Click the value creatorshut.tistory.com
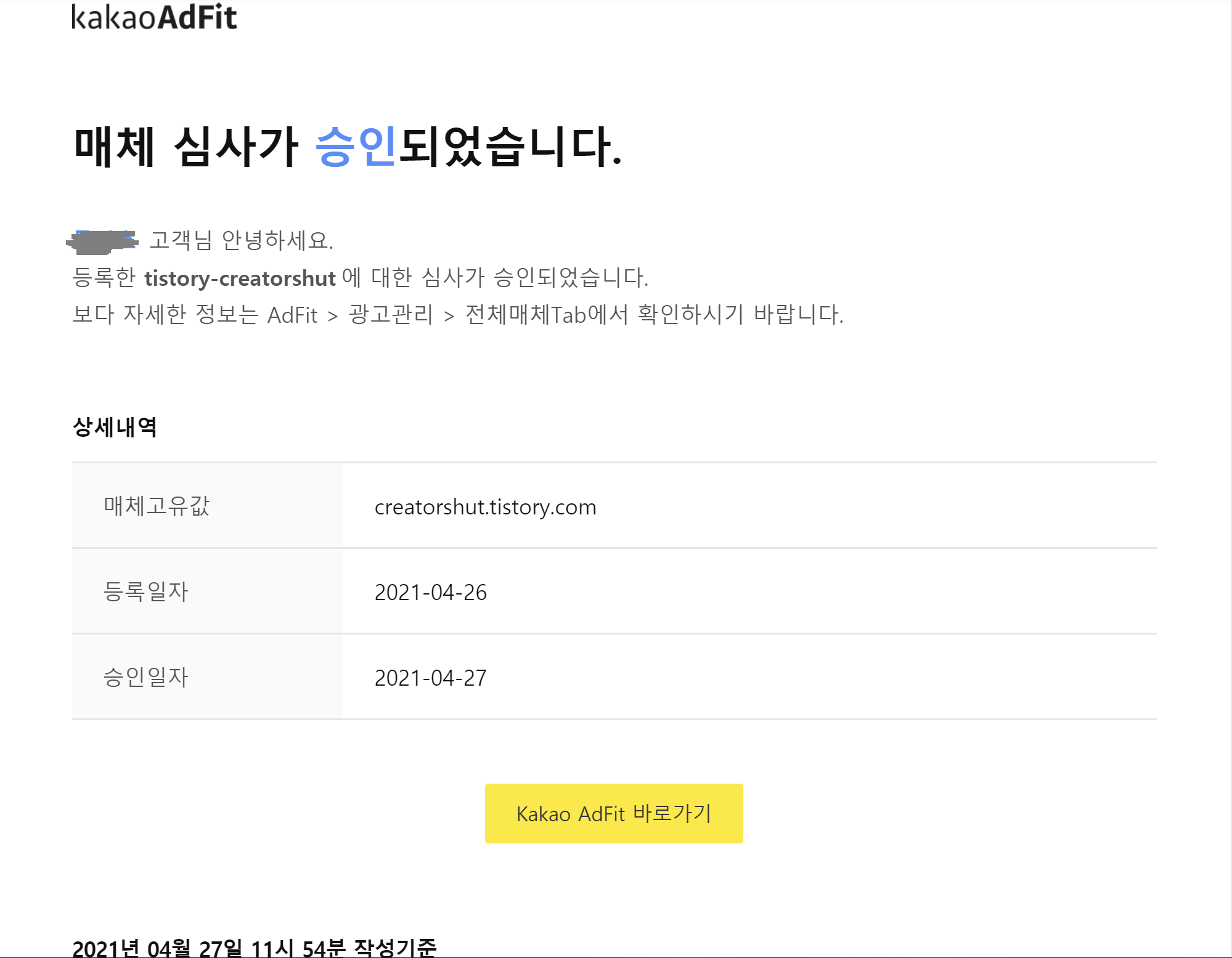The image size is (1232, 958). click(486, 507)
